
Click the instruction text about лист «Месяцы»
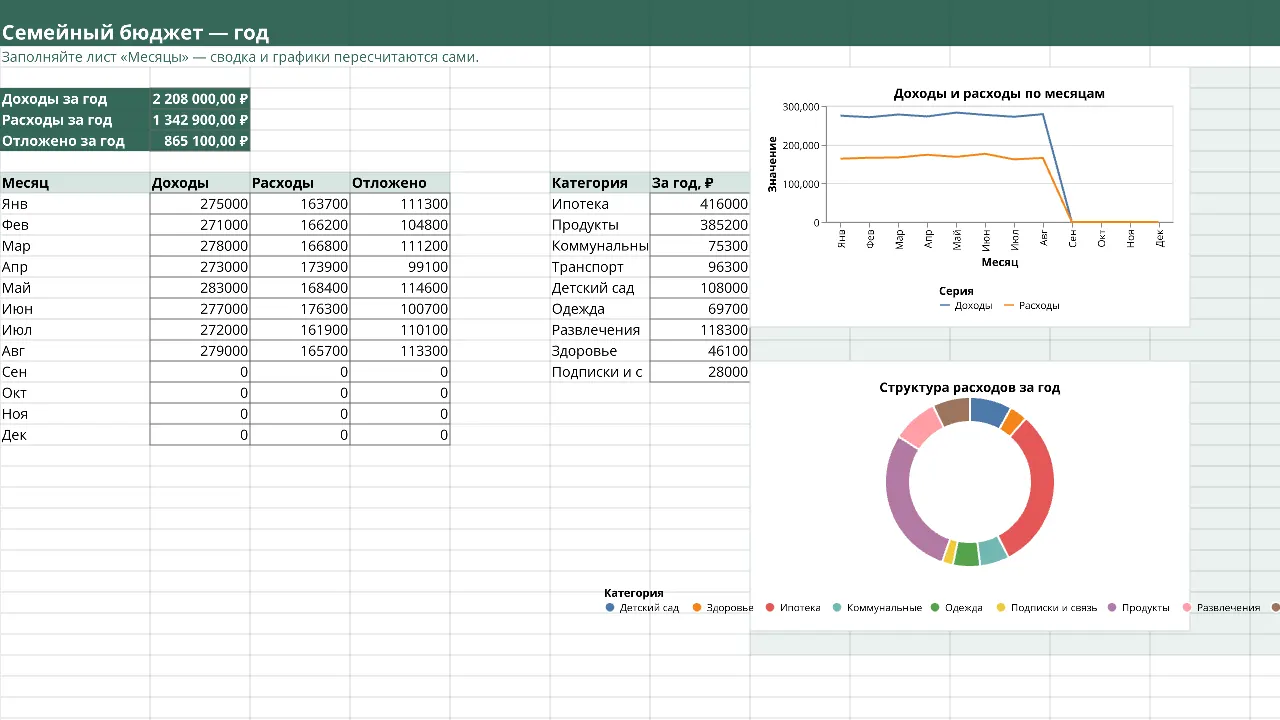tap(240, 56)
